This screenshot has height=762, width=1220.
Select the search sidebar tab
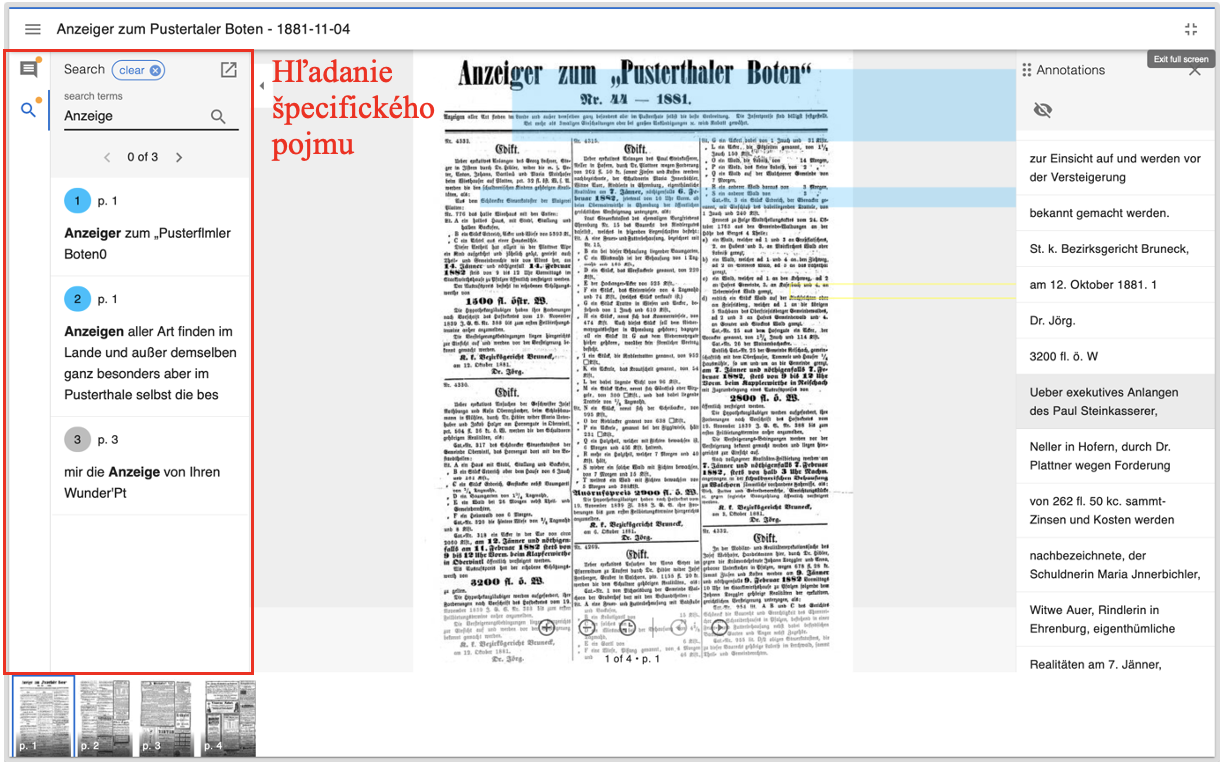tap(28, 110)
